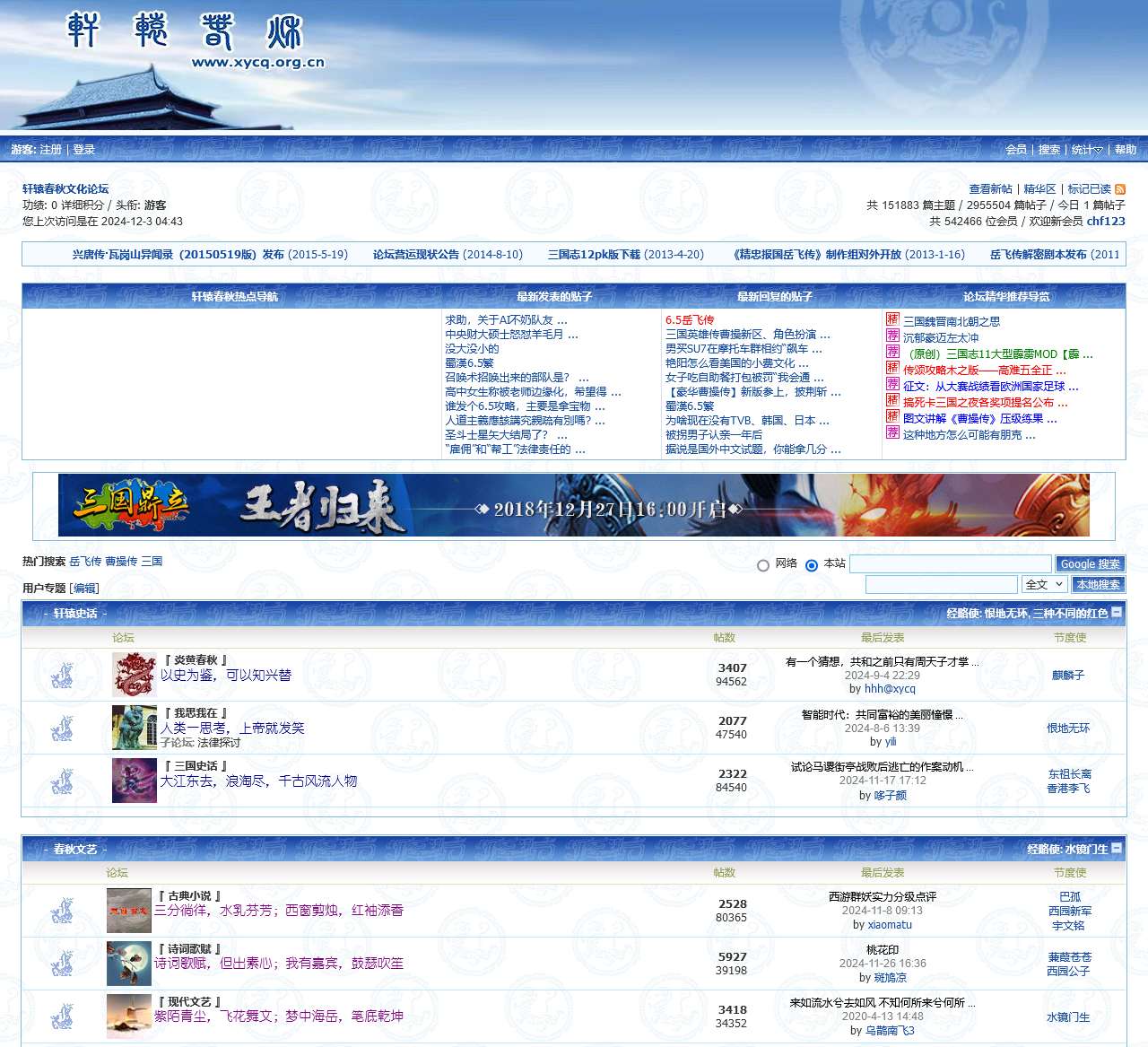Open the 论坛营运现状公告 announcement
The image size is (1148, 1047).
(416, 255)
